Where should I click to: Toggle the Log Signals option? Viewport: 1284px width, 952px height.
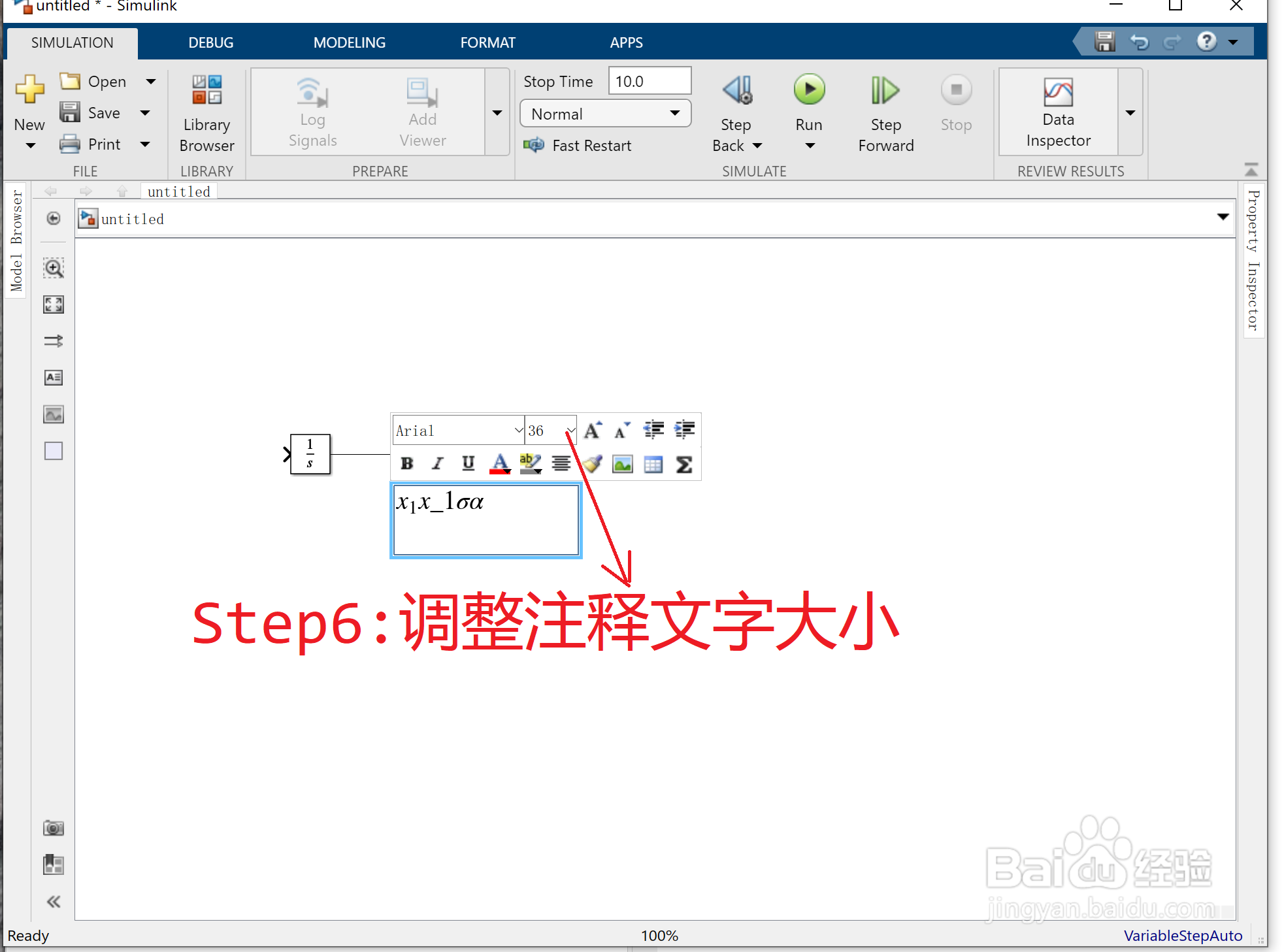[312, 110]
